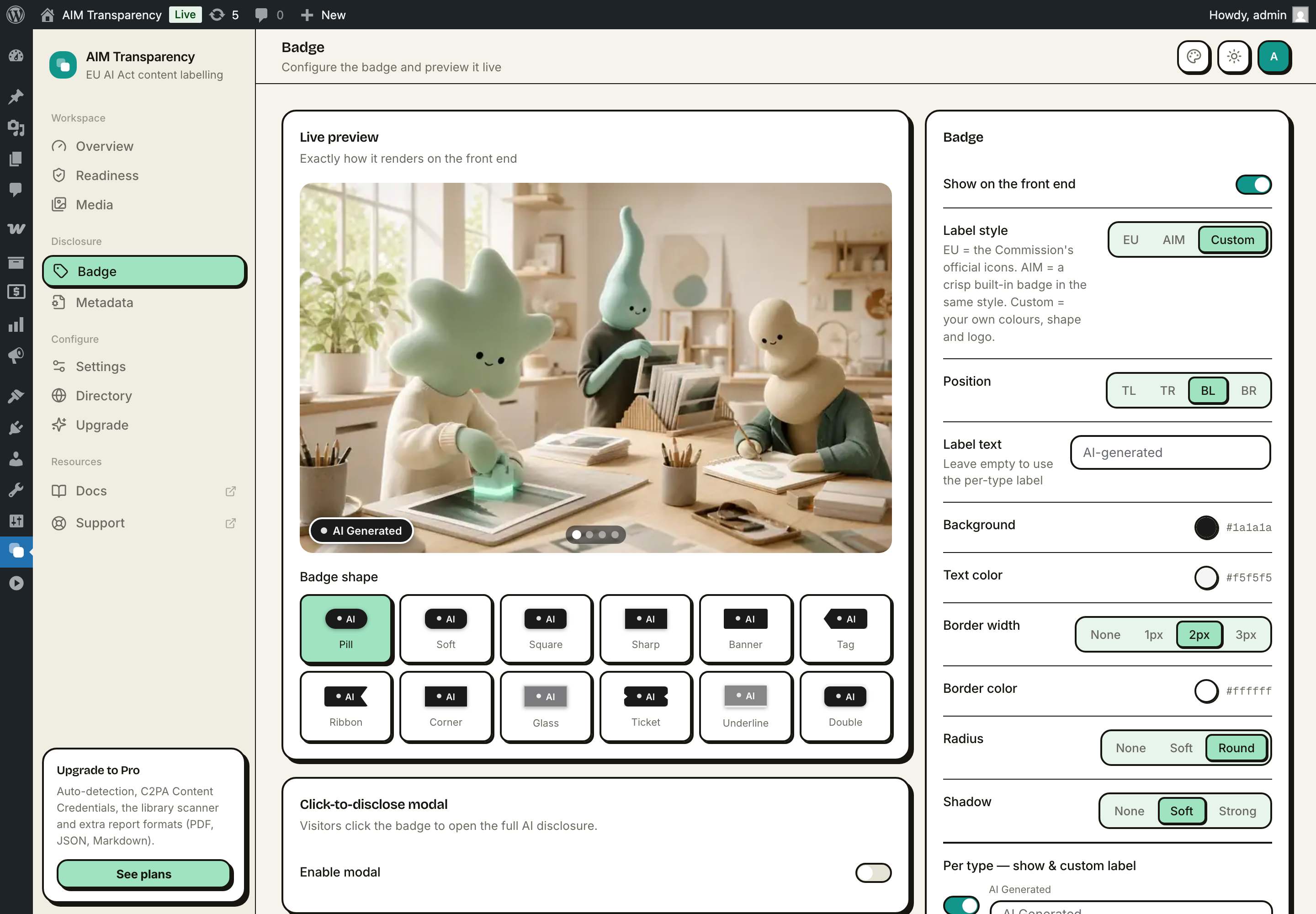Image resolution: width=1316 pixels, height=914 pixels.
Task: Open the Dashboard gauge icon in admin sidebar
Action: click(x=16, y=56)
